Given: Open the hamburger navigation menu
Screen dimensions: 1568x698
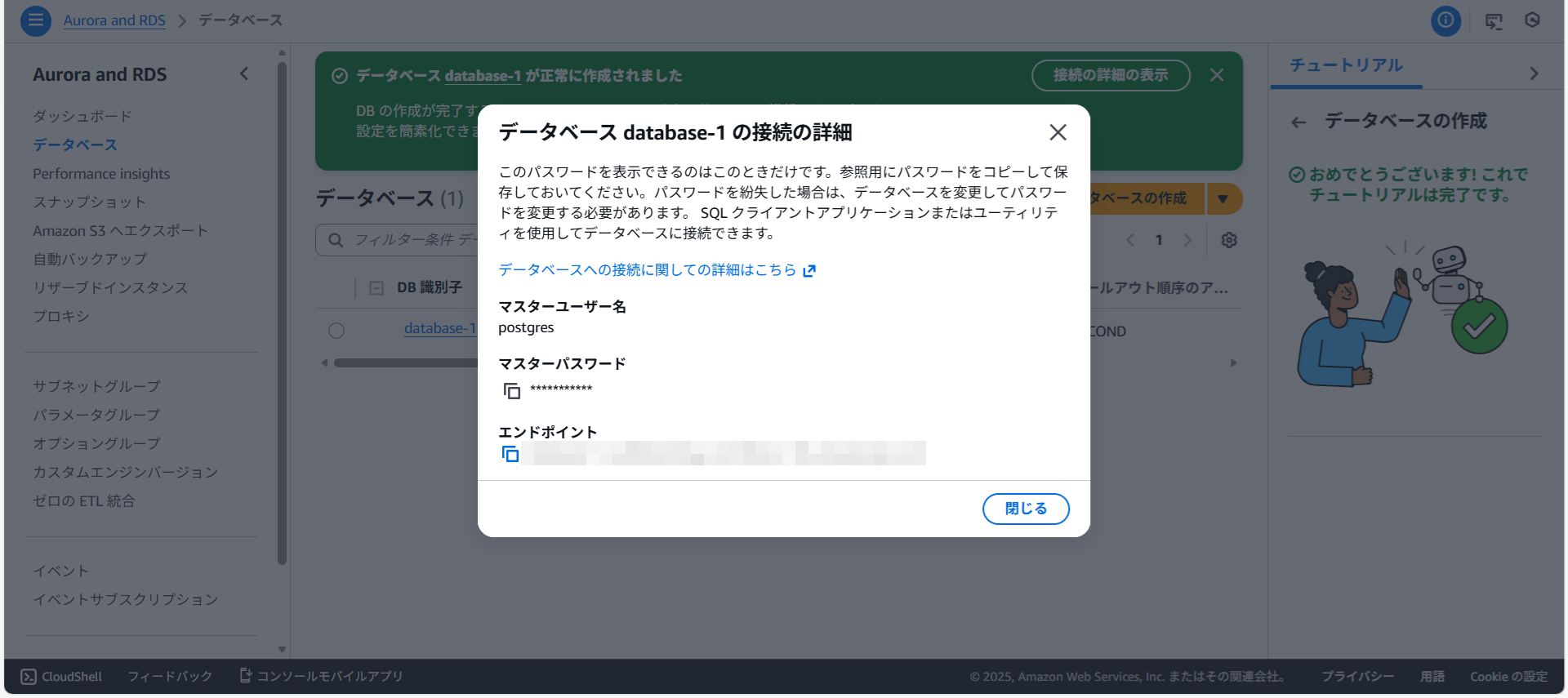Looking at the screenshot, I should (35, 20).
